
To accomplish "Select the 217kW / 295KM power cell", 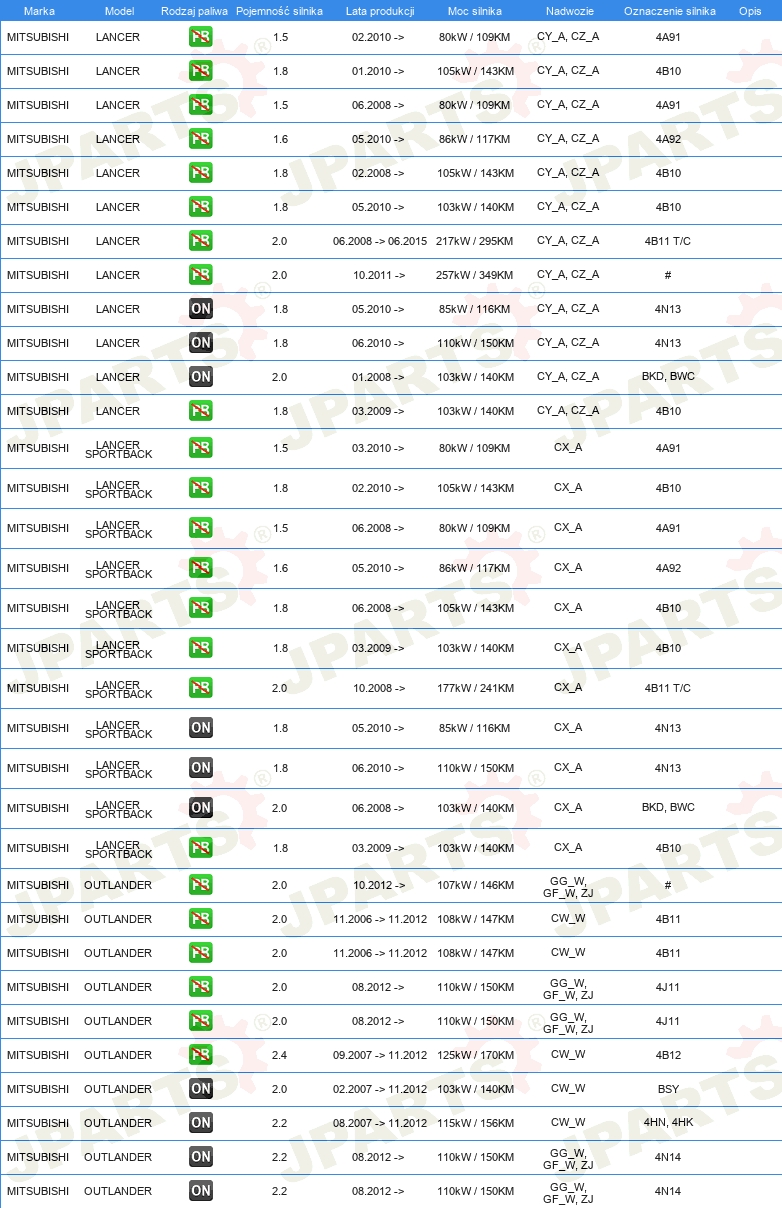I will (x=475, y=241).
